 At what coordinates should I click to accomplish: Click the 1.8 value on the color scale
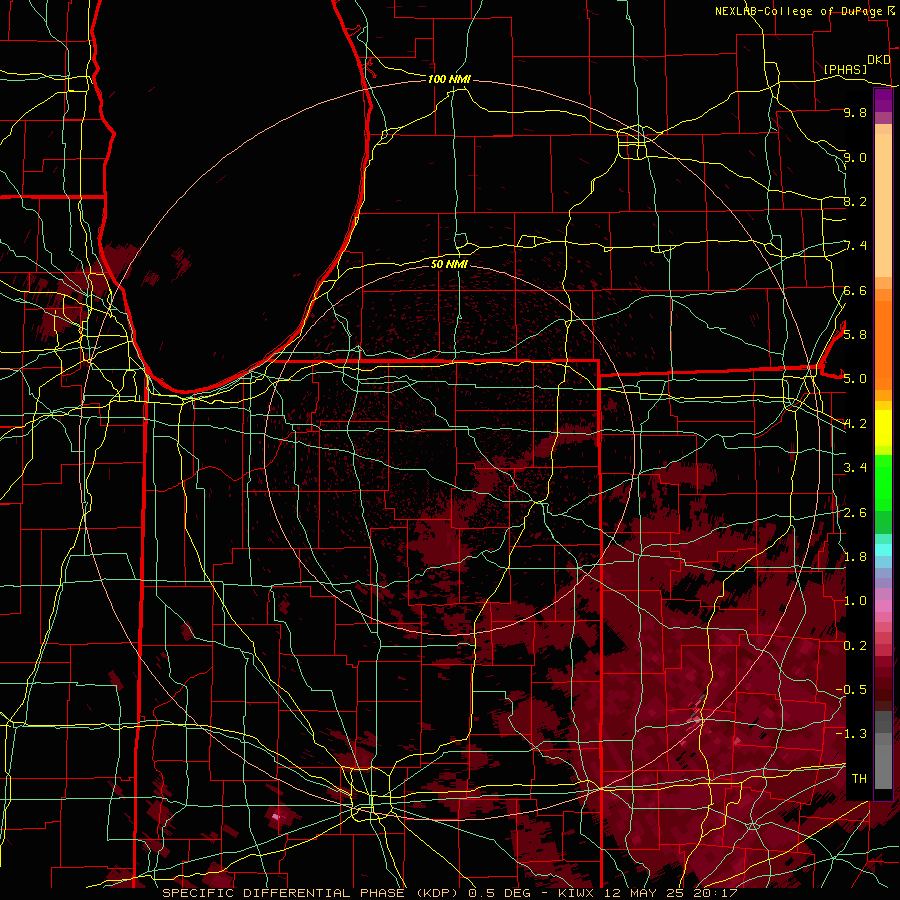pos(855,556)
